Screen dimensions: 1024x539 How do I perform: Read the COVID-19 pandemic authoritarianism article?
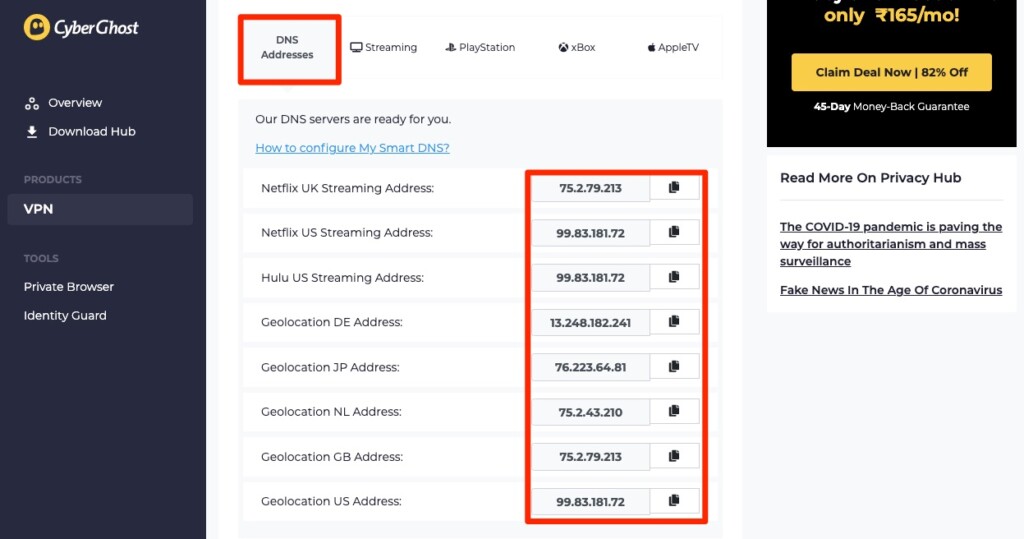[x=891, y=244]
